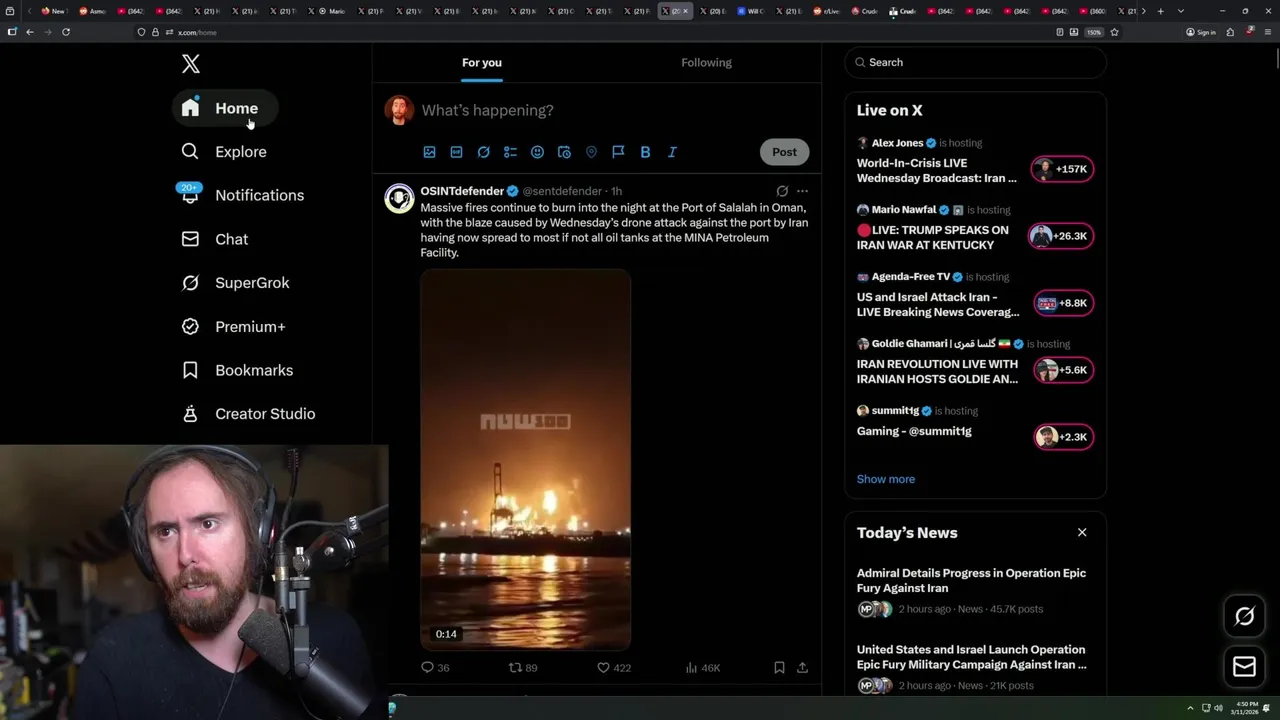Viewport: 1280px width, 720px height.
Task: Open Notifications in the sidebar
Action: click(242, 195)
